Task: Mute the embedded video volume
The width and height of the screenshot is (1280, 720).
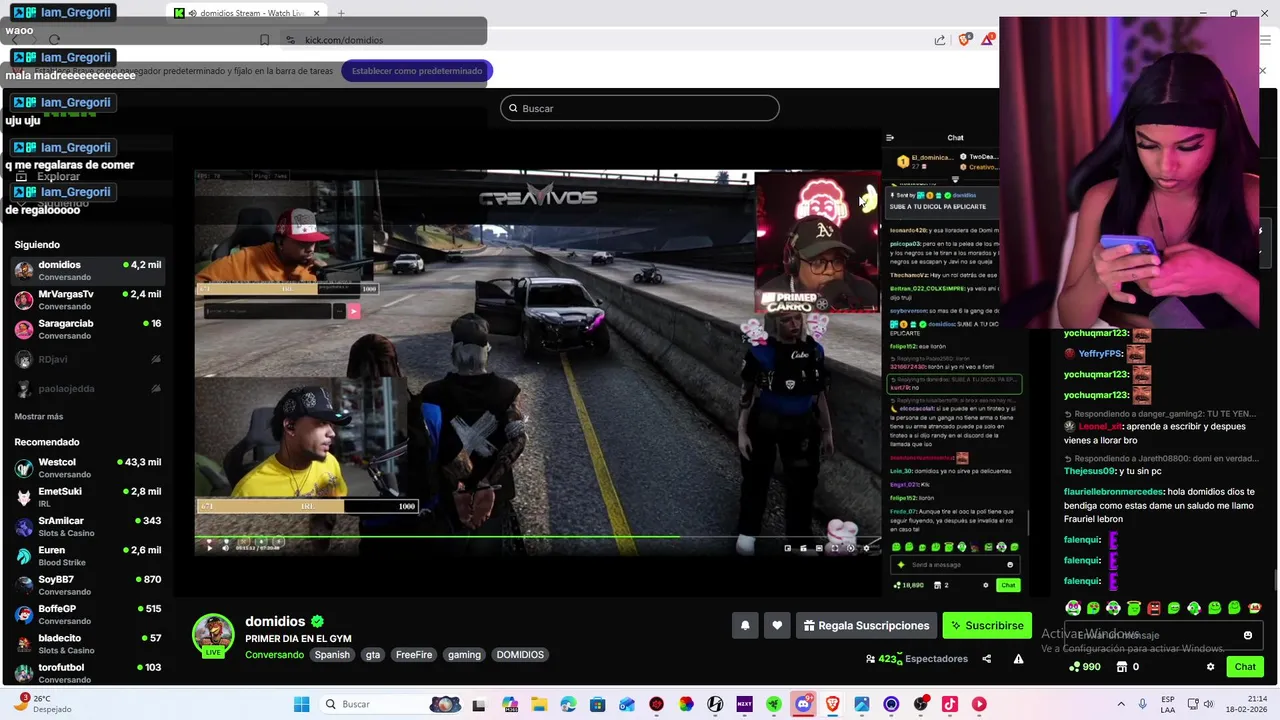Action: [225, 546]
